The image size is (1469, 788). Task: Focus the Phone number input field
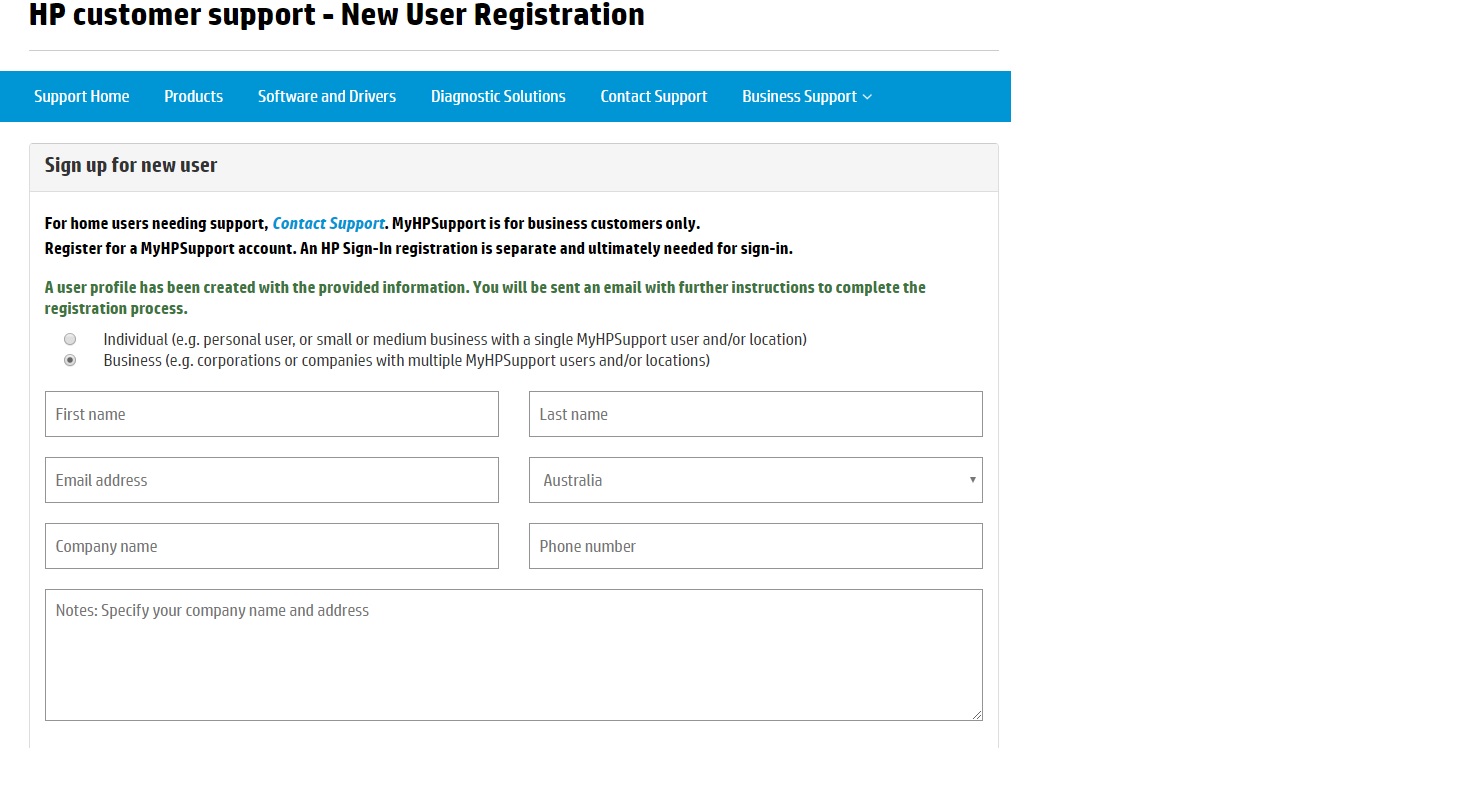[x=755, y=546]
